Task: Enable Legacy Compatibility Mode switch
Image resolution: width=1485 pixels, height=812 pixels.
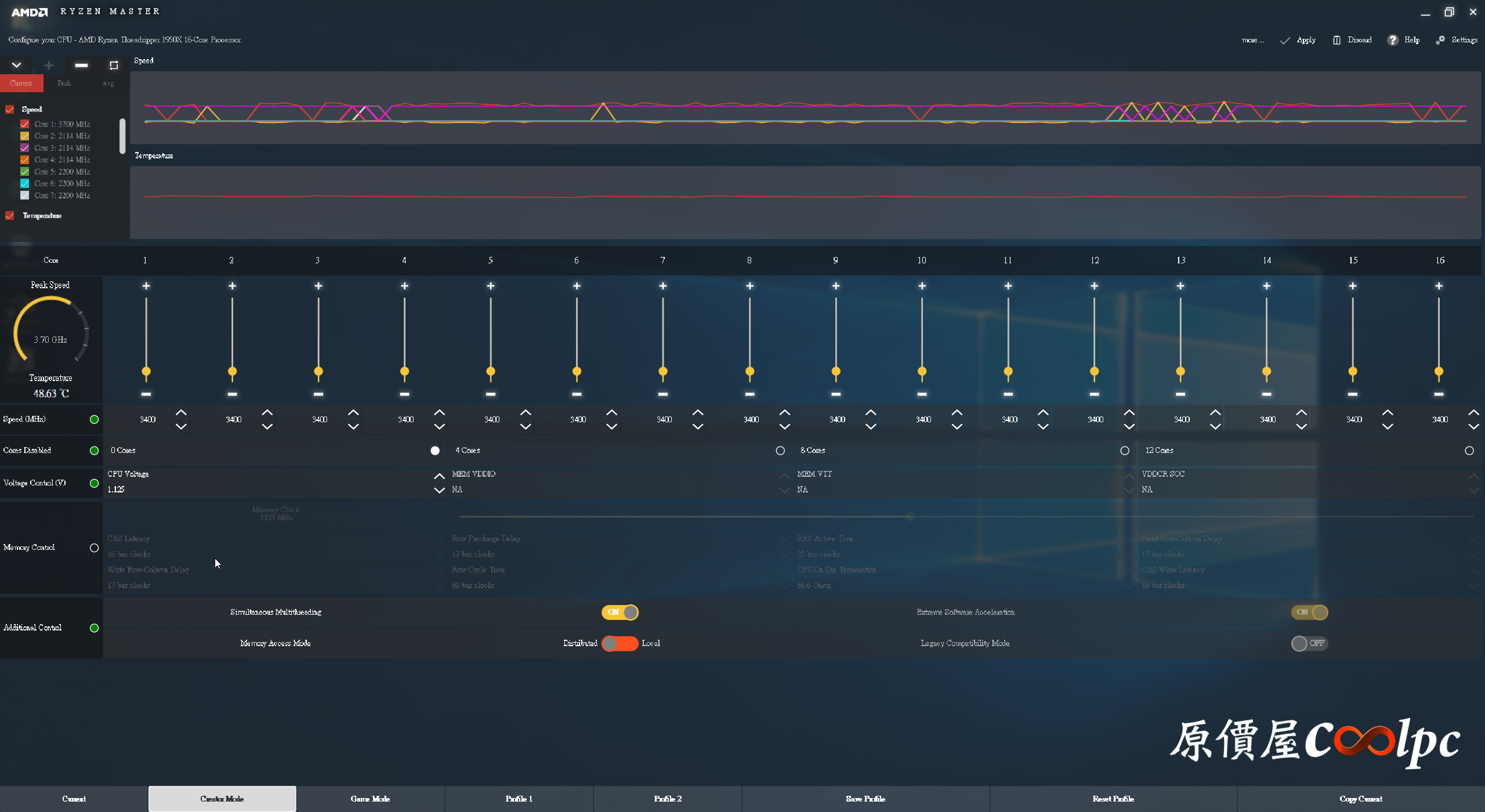Action: click(x=1309, y=644)
